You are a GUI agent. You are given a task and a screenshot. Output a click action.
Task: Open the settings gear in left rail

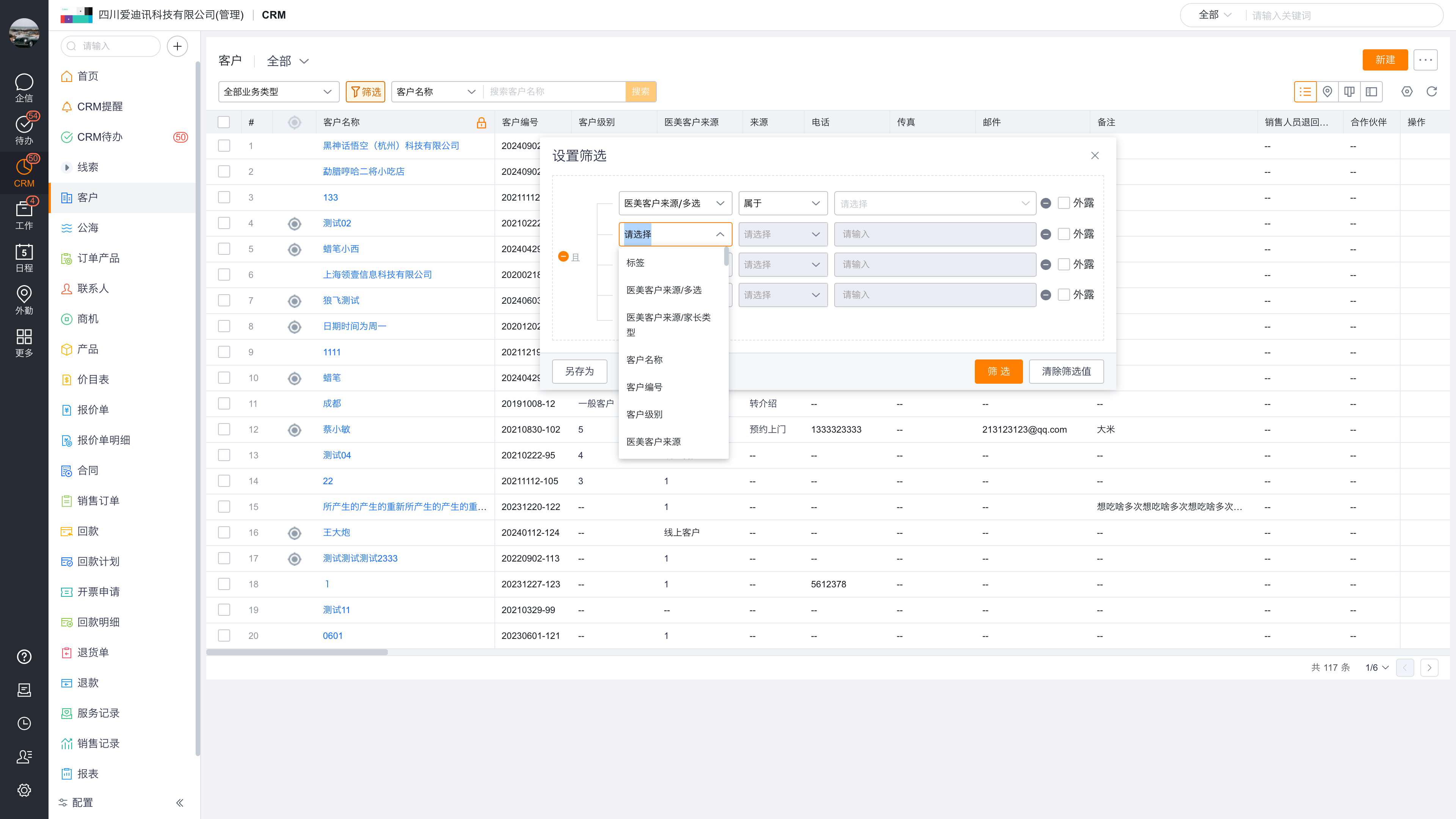pos(24,790)
